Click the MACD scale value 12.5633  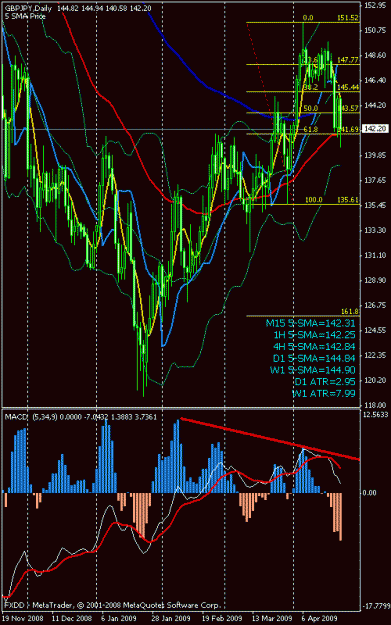click(375, 415)
